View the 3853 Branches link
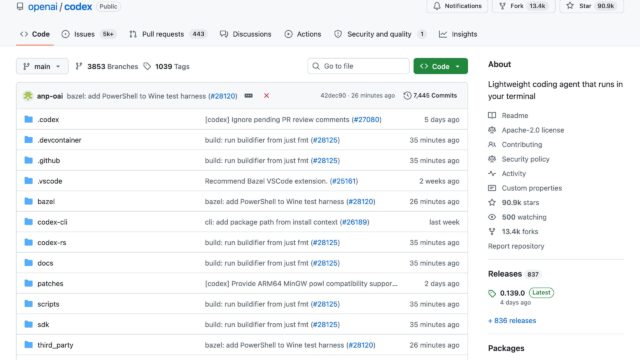 [107, 66]
